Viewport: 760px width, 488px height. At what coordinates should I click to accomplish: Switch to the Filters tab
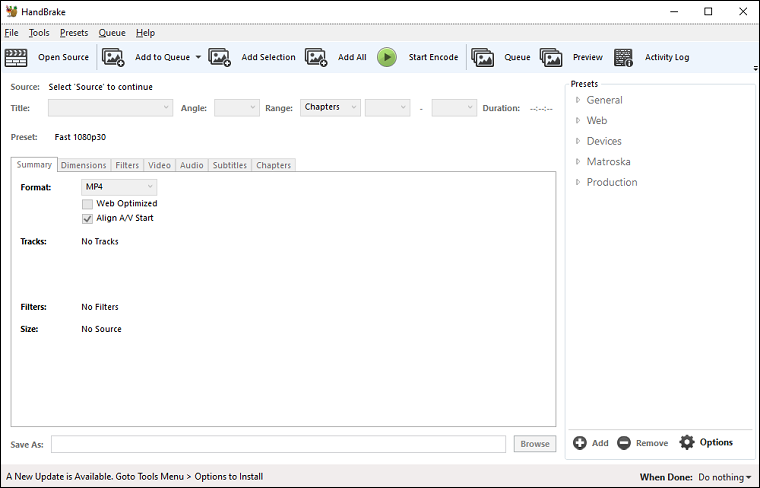click(x=127, y=165)
